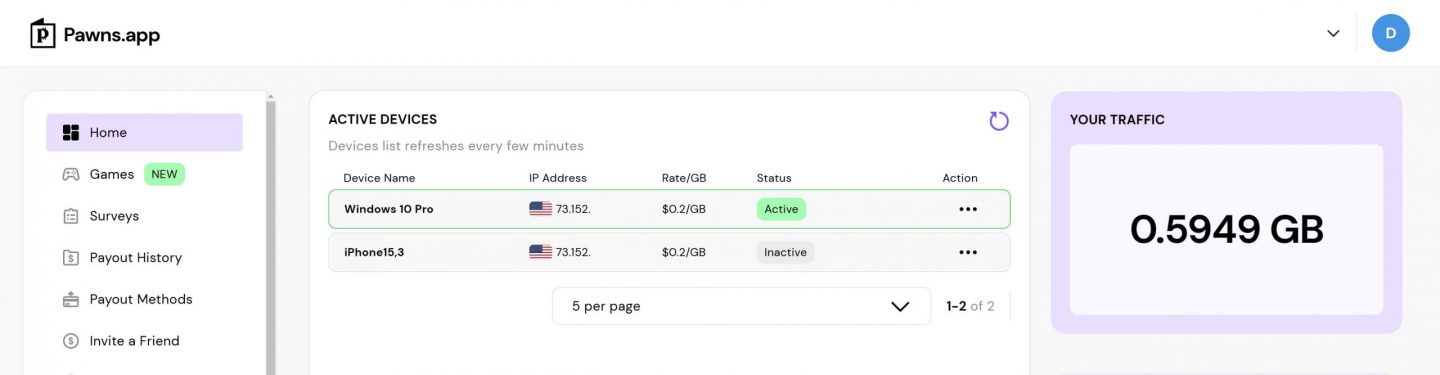This screenshot has height=375, width=1440.
Task: Click the devices list refresh notice text
Action: tap(456, 146)
